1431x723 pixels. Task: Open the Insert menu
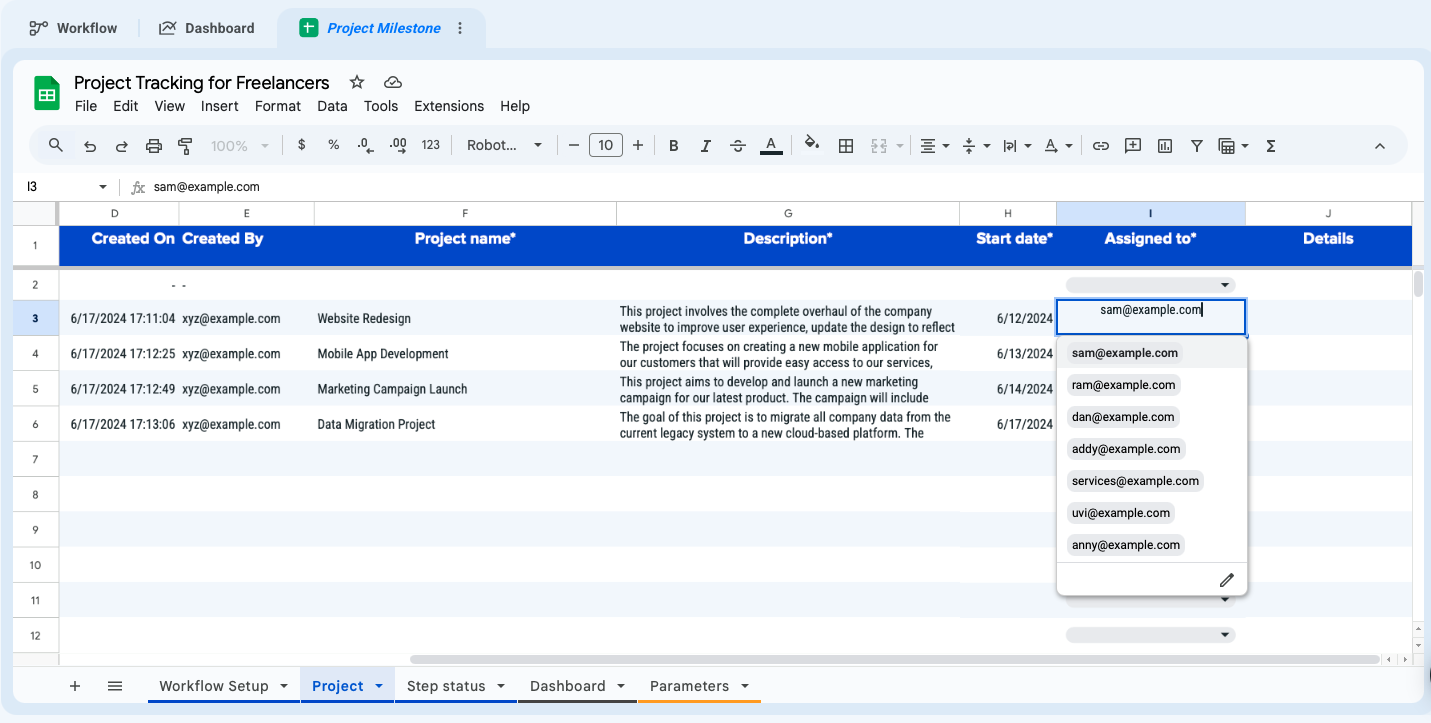click(x=220, y=106)
